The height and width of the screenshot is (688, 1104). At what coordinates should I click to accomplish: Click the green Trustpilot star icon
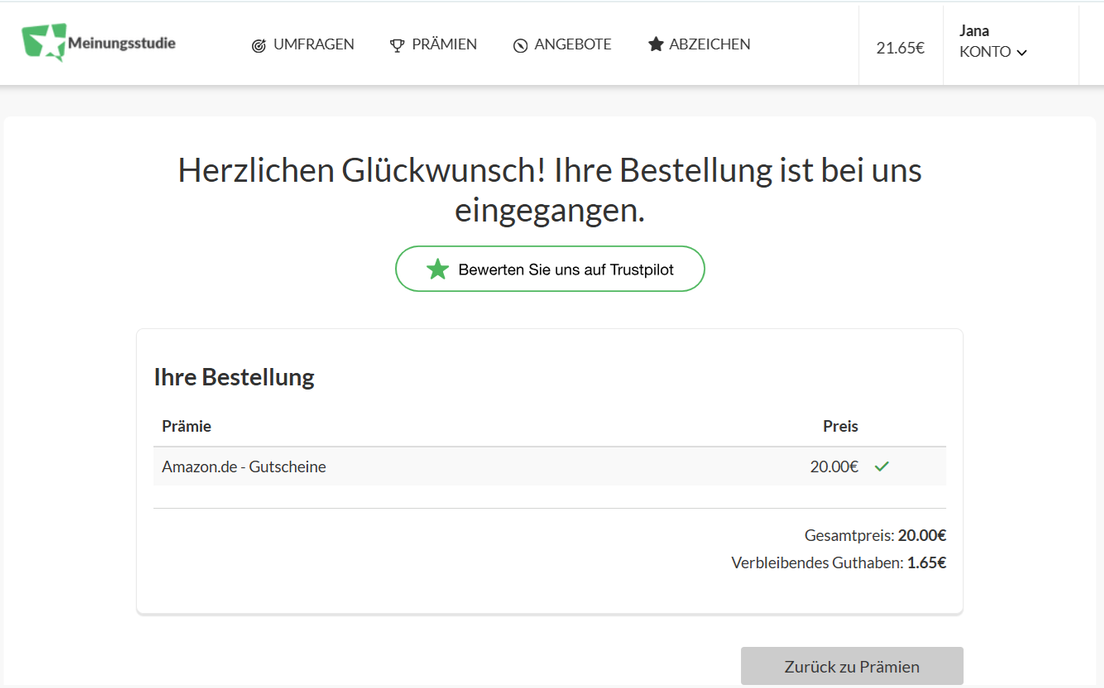[437, 269]
